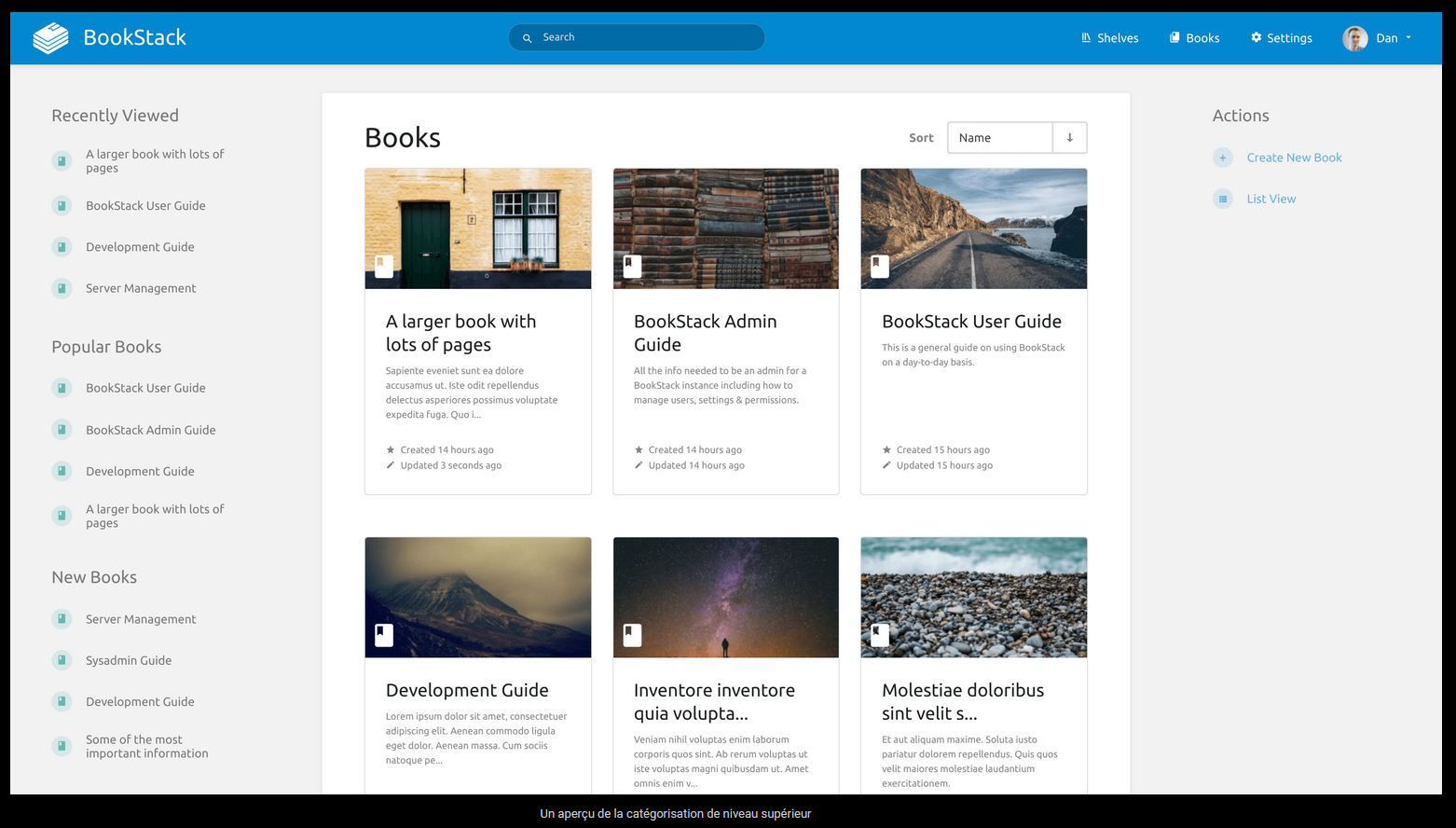The image size is (1456, 828).
Task: Click bookmark icon on Molestiae doloribus cover image
Action: [880, 635]
